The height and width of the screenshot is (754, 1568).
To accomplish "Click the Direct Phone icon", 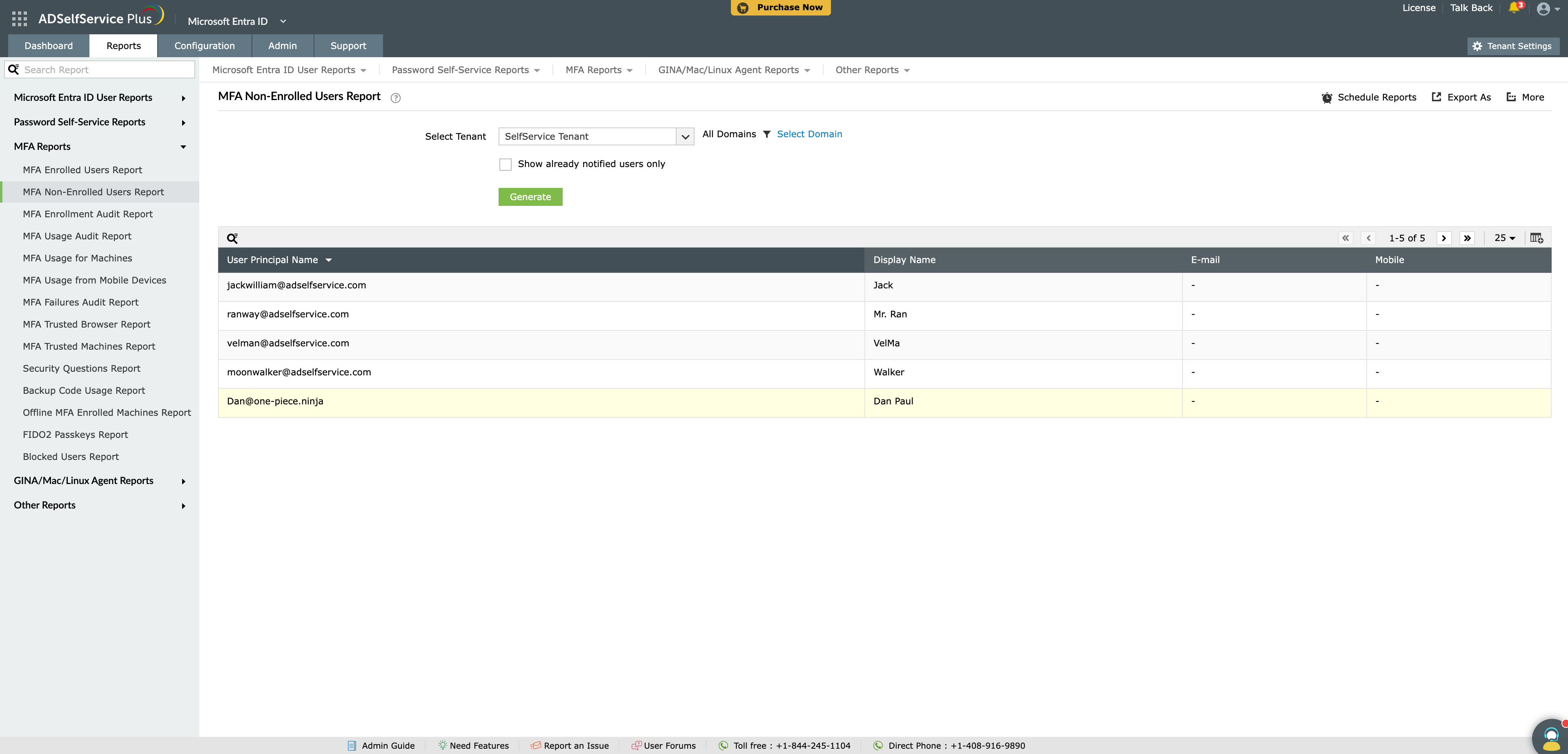I will [x=878, y=745].
